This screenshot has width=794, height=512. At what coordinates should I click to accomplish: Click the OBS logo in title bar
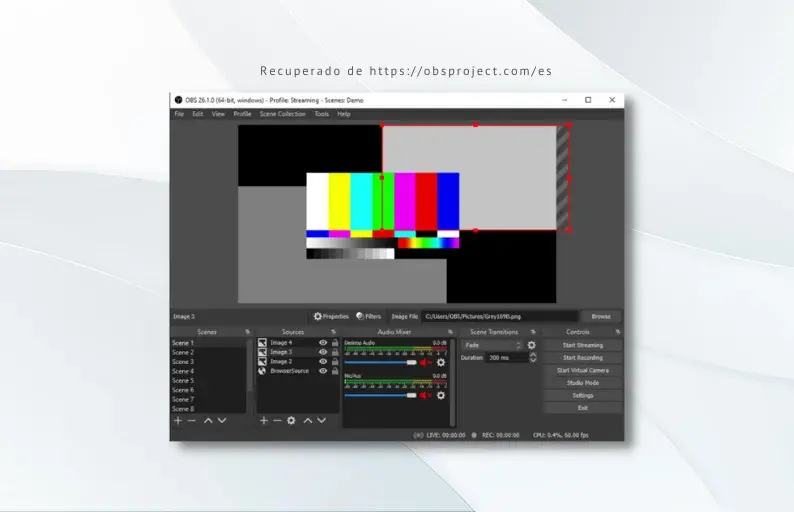click(x=178, y=100)
